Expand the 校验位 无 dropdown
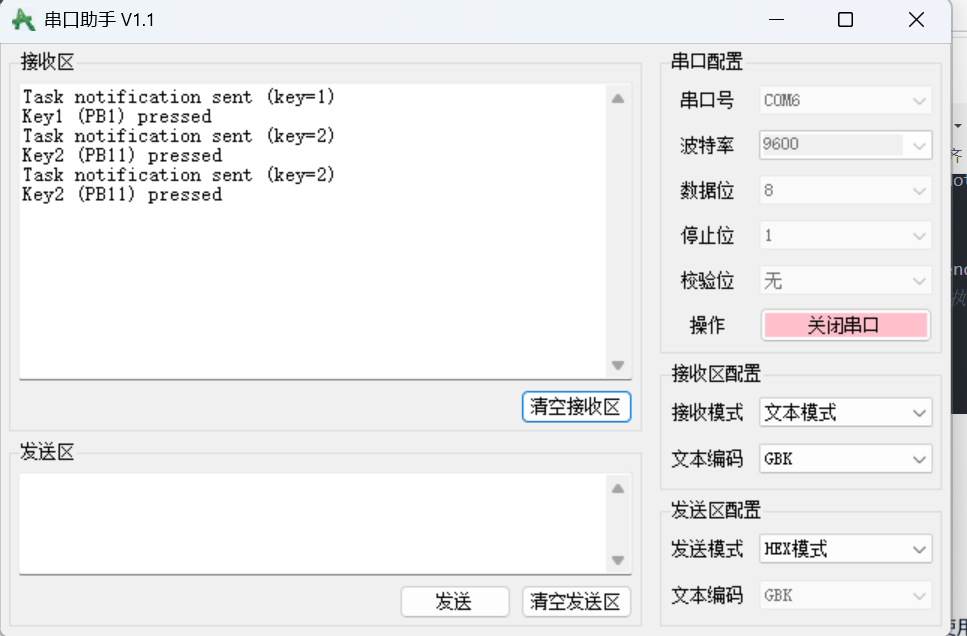The image size is (967, 636). [846, 281]
